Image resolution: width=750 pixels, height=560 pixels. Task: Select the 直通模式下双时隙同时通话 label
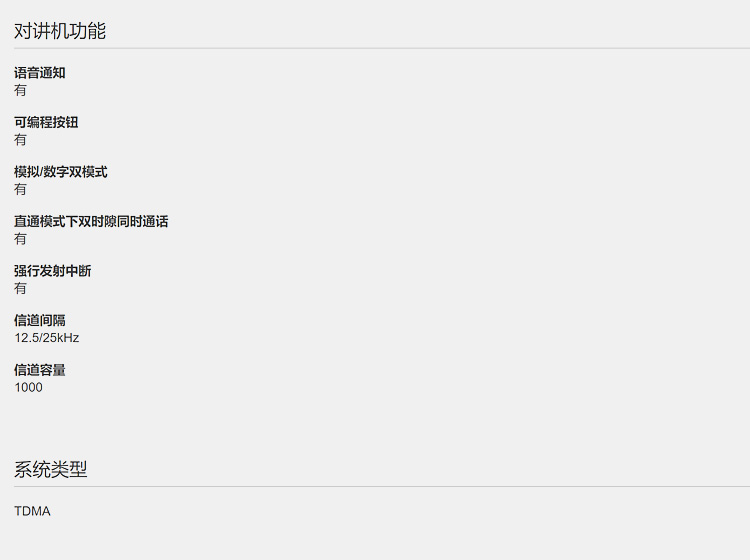91,221
